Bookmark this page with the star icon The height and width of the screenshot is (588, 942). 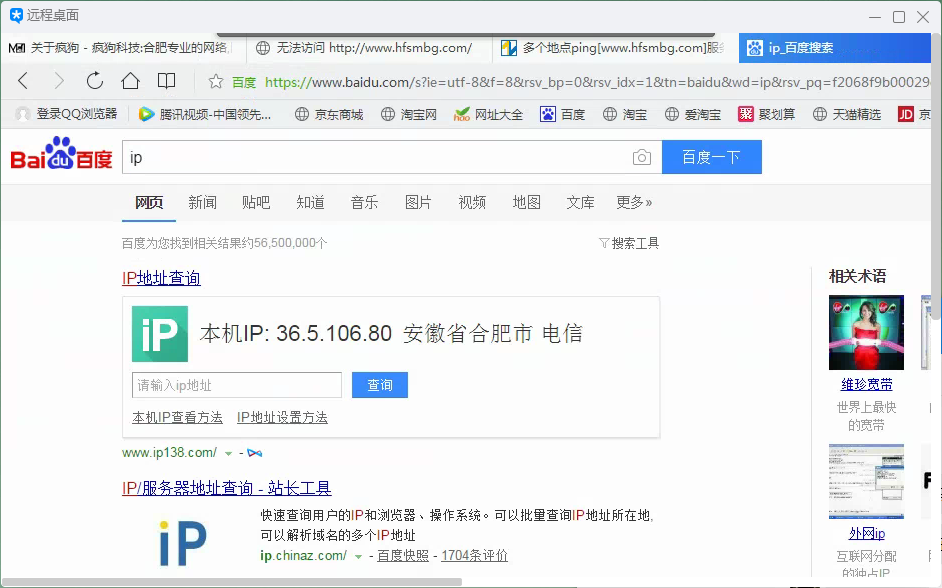click(x=216, y=82)
